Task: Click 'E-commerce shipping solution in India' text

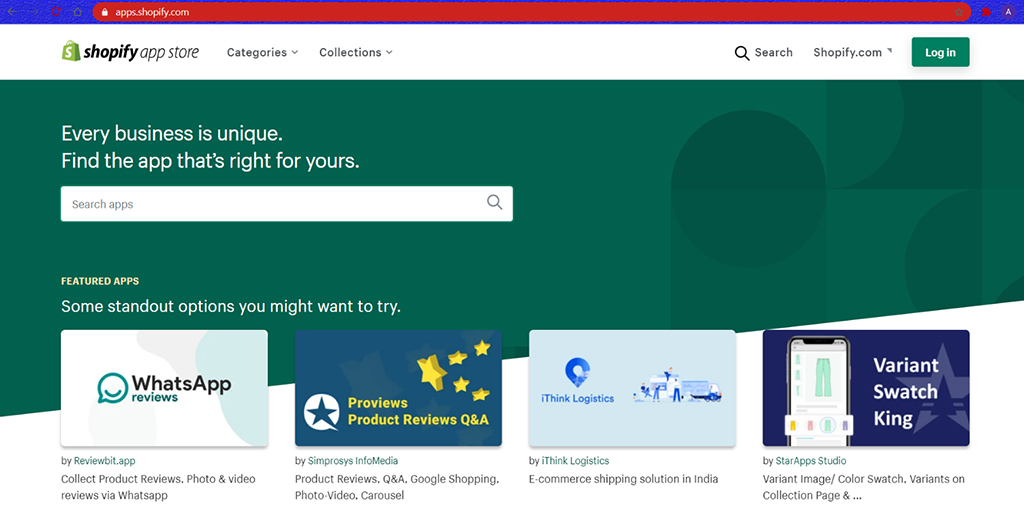Action: (623, 479)
